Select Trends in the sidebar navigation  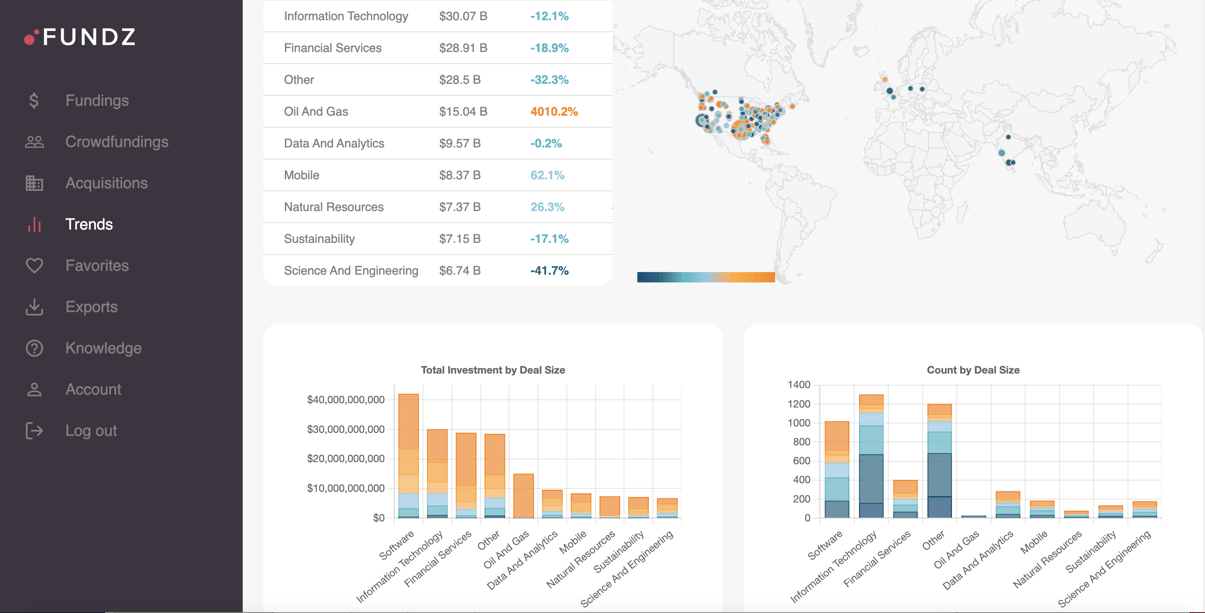(89, 224)
